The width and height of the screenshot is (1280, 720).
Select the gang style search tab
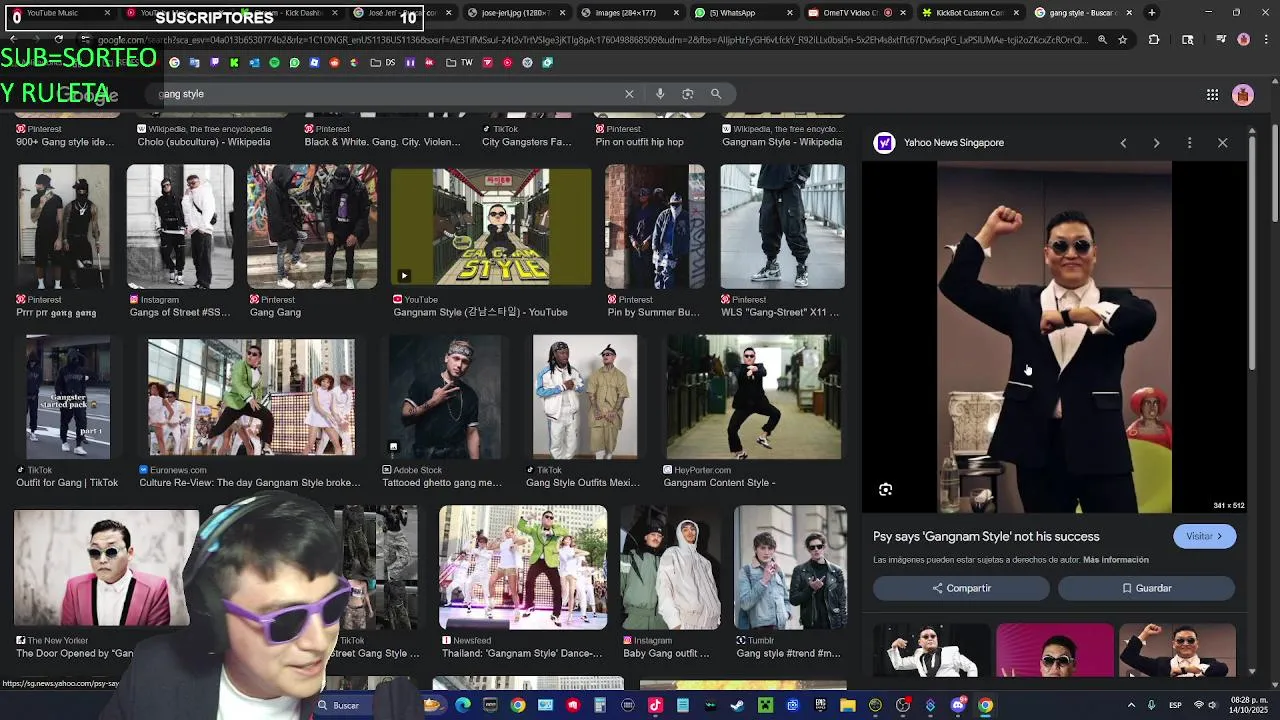click(x=1084, y=13)
